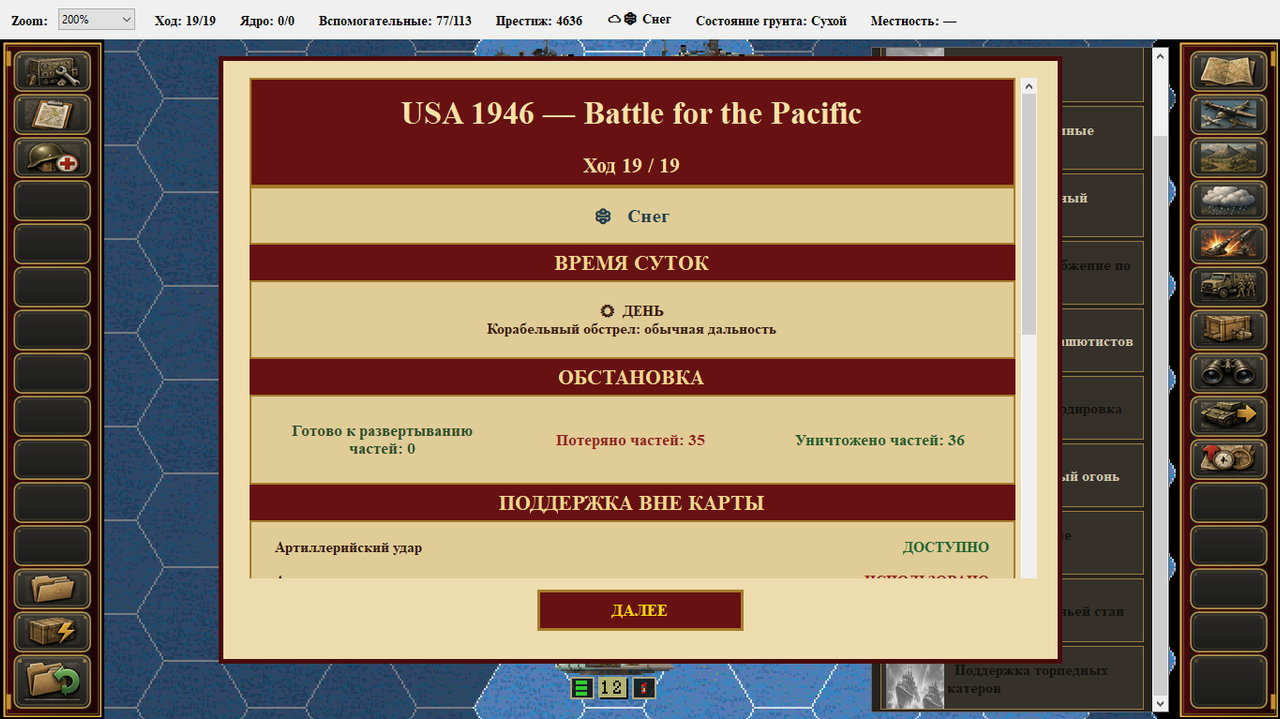The height and width of the screenshot is (719, 1280).
Task: Click the crate with lightning bolt icon
Action: [52, 631]
